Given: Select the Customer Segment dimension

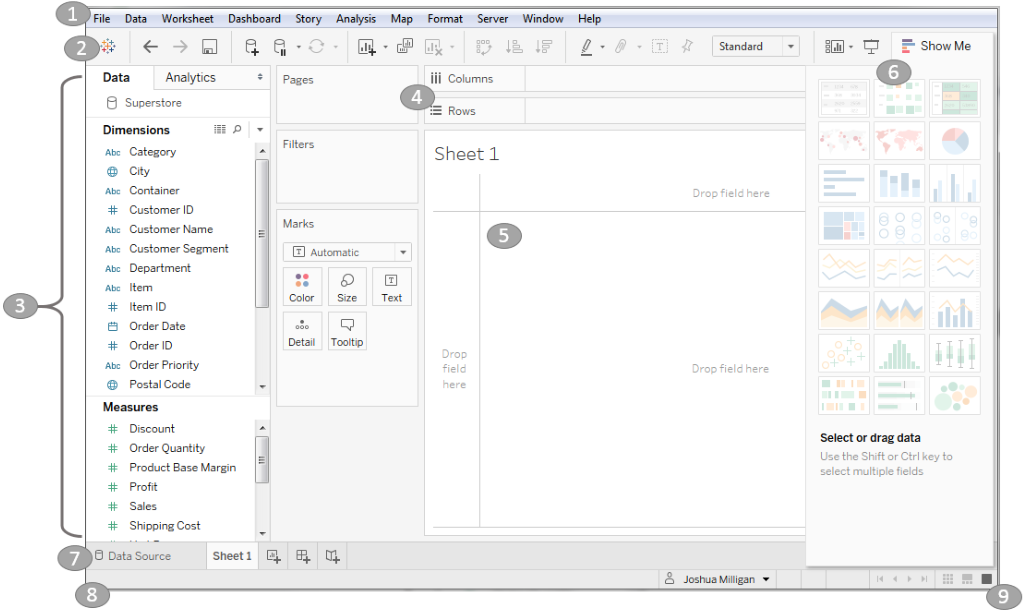Looking at the screenshot, I should pyautogui.click(x=178, y=248).
